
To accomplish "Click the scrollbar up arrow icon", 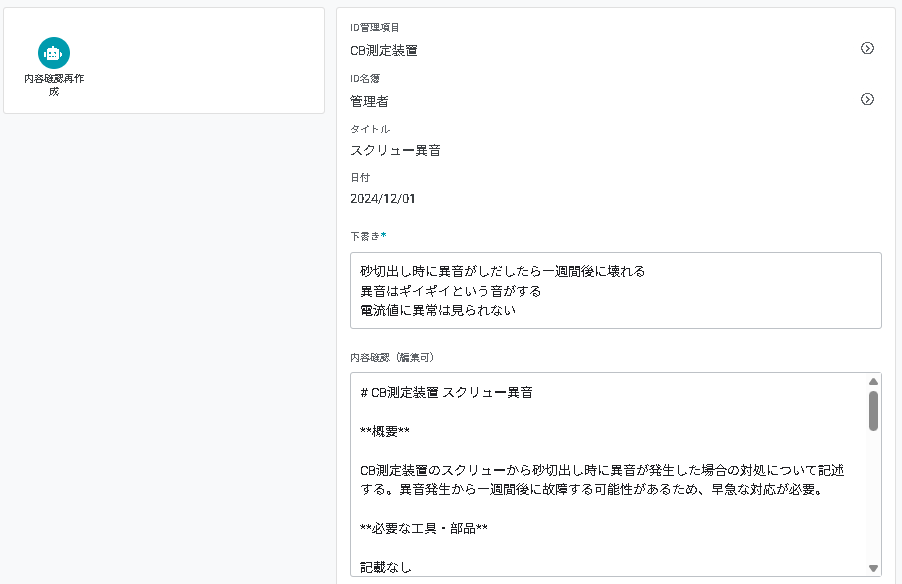I will [x=873, y=381].
